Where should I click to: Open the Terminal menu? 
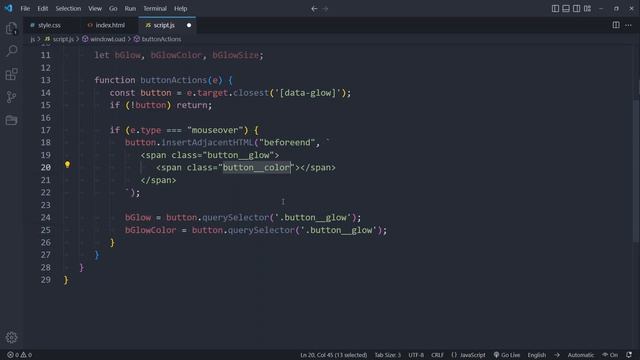(155, 9)
